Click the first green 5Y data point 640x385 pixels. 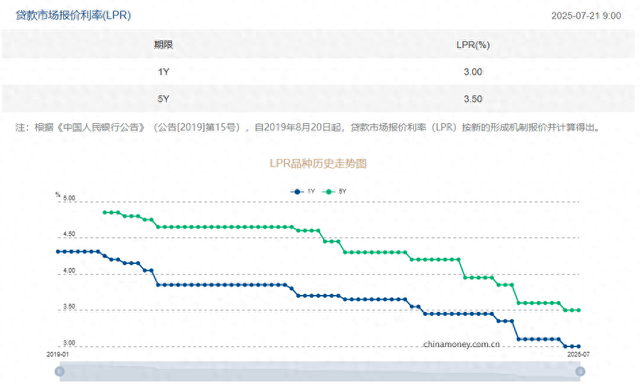coord(104,212)
